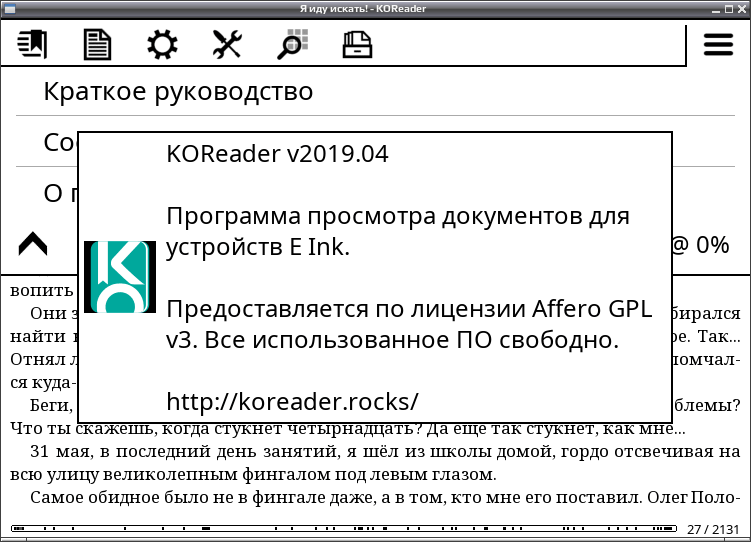Open the Краткое руководство menu entry
Screen dimensions: 751x542
(375, 91)
